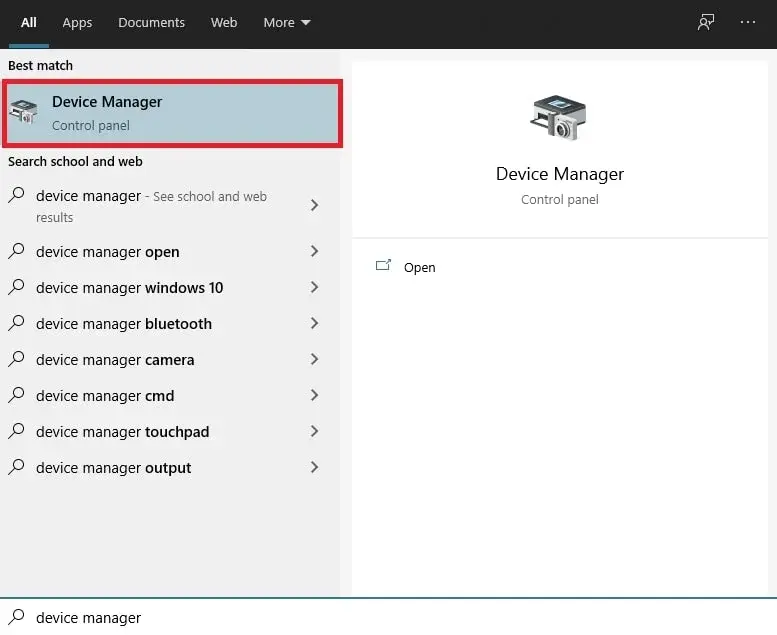Switch to the All tab
The width and height of the screenshot is (777, 635).
29,23
